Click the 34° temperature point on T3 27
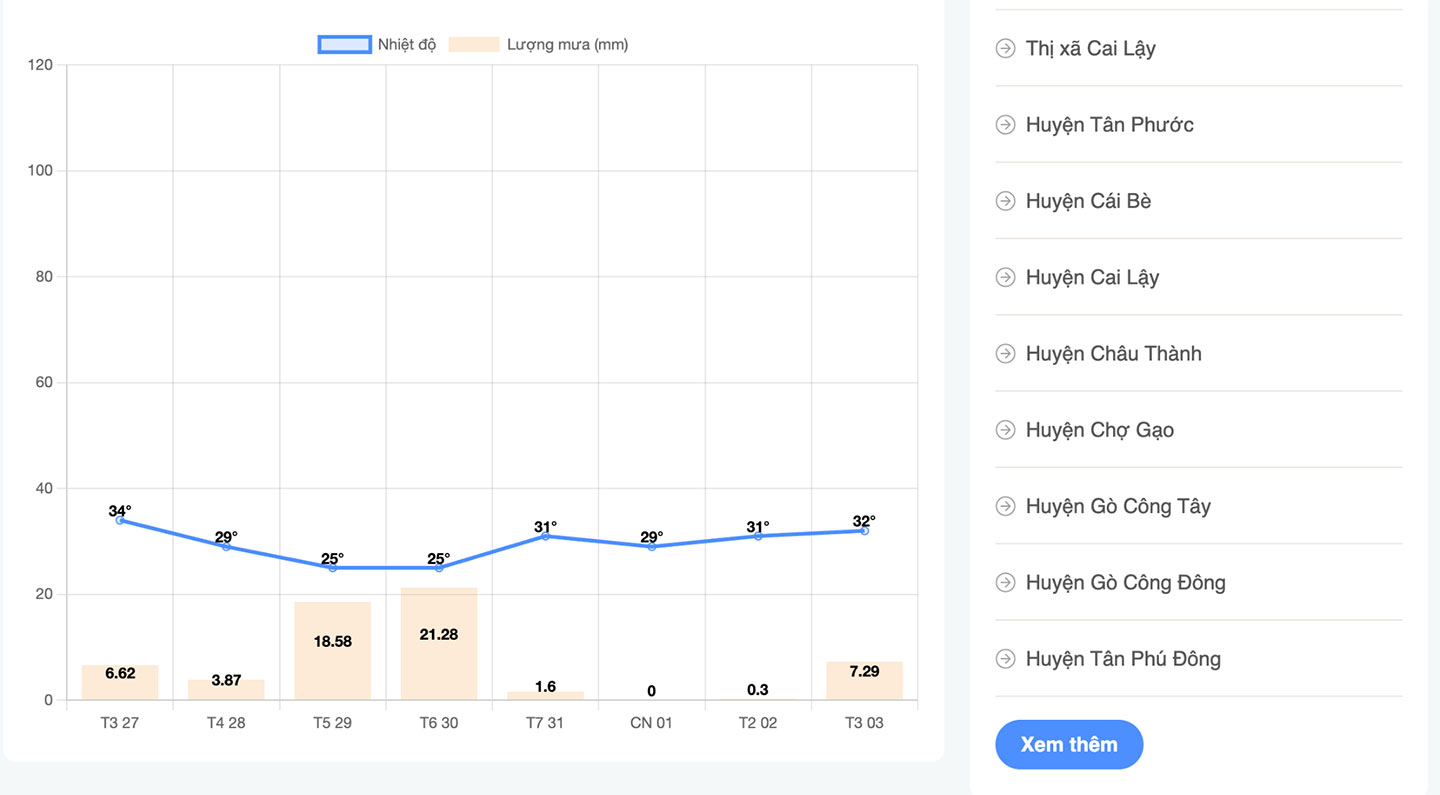The height and width of the screenshot is (795, 1440). [x=120, y=520]
